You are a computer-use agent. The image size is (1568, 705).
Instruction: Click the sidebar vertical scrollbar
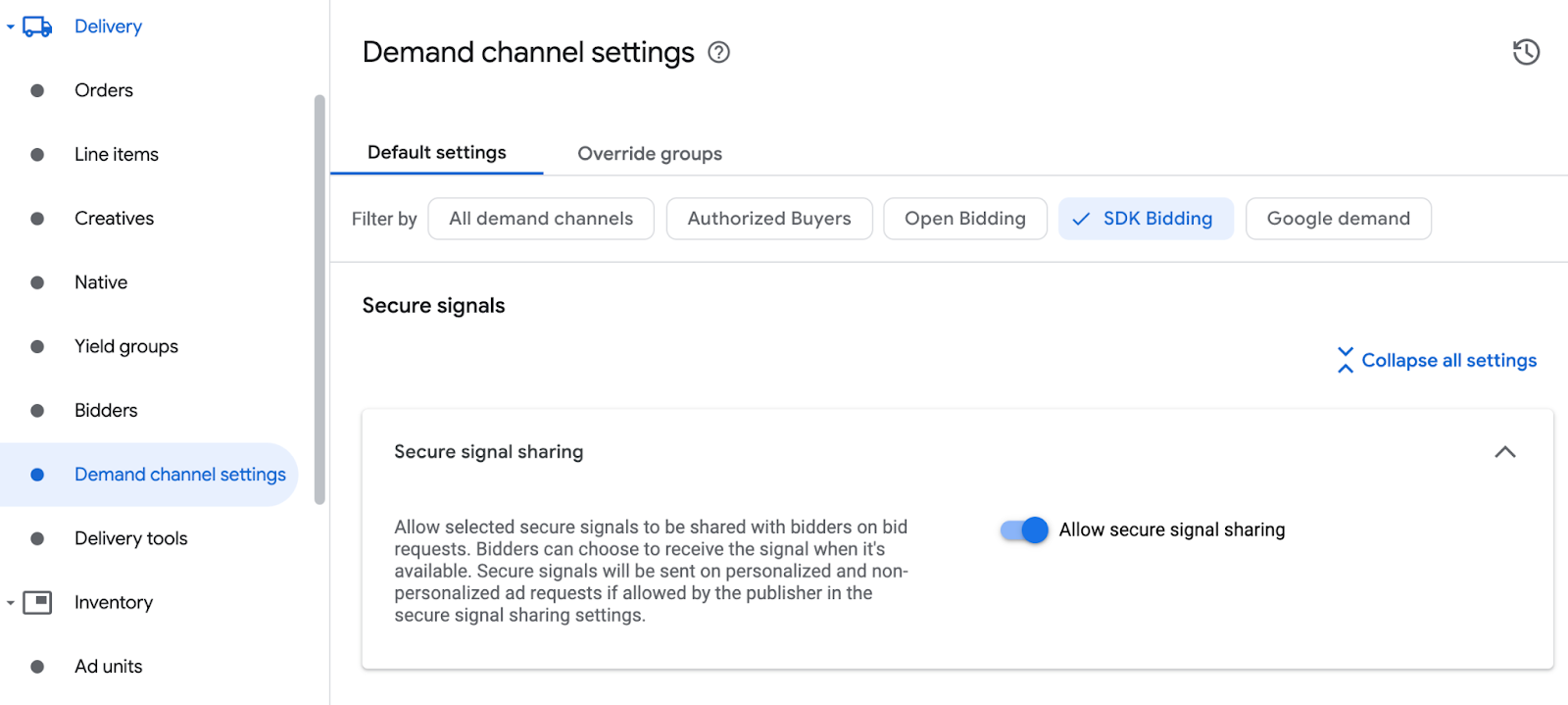(319, 299)
